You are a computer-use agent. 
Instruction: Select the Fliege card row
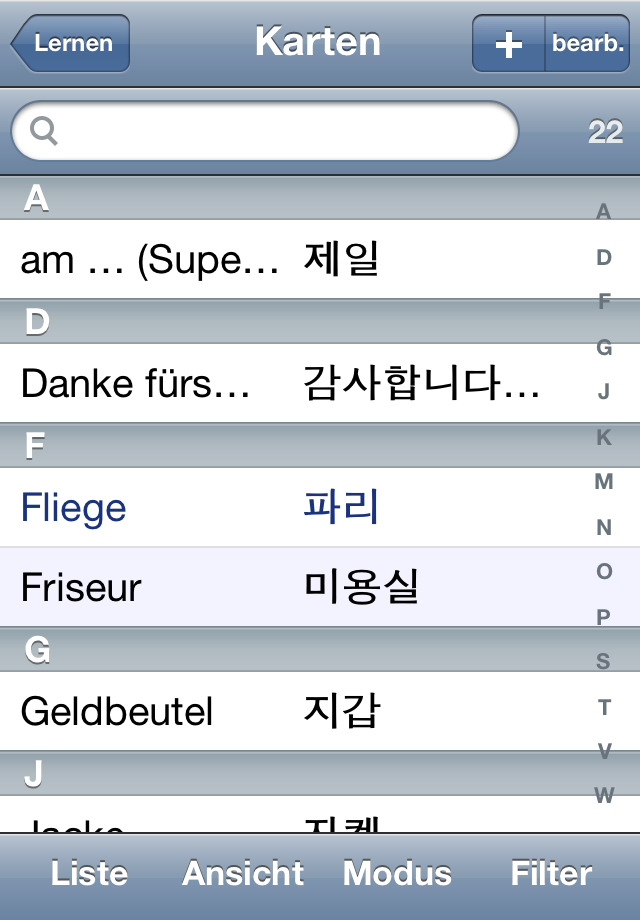pos(293,507)
